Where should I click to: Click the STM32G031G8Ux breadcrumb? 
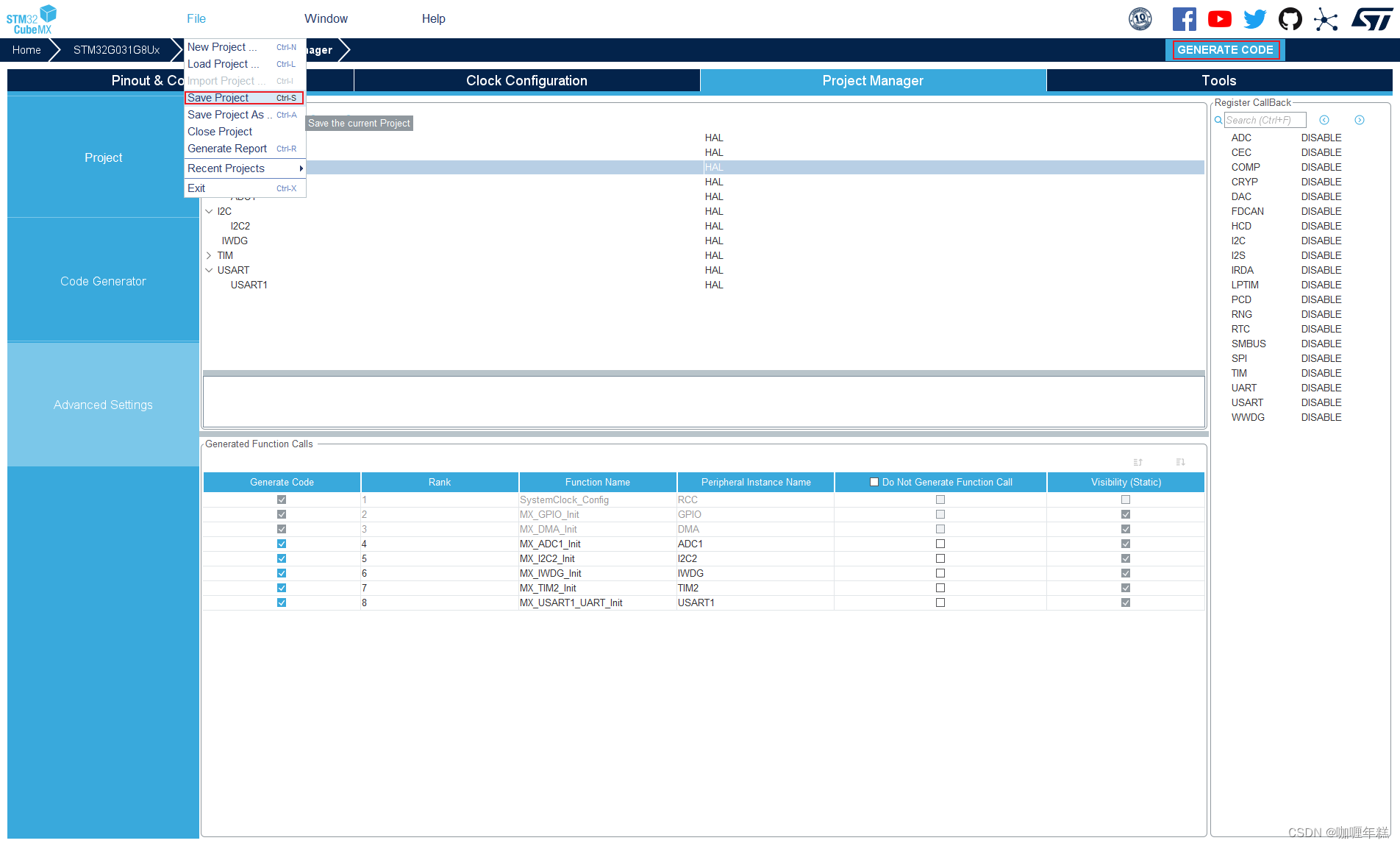(x=116, y=50)
